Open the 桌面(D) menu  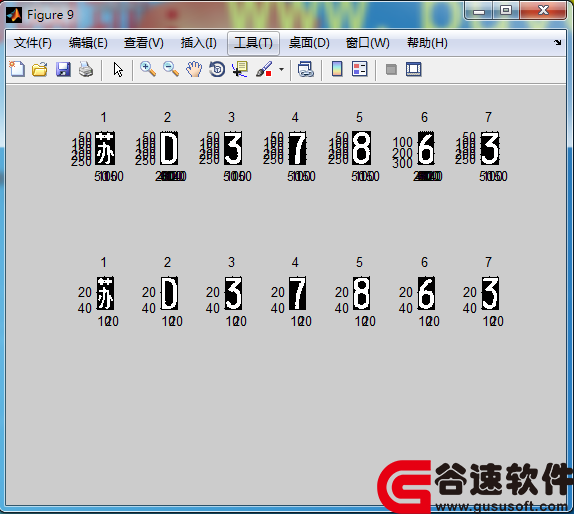point(309,43)
